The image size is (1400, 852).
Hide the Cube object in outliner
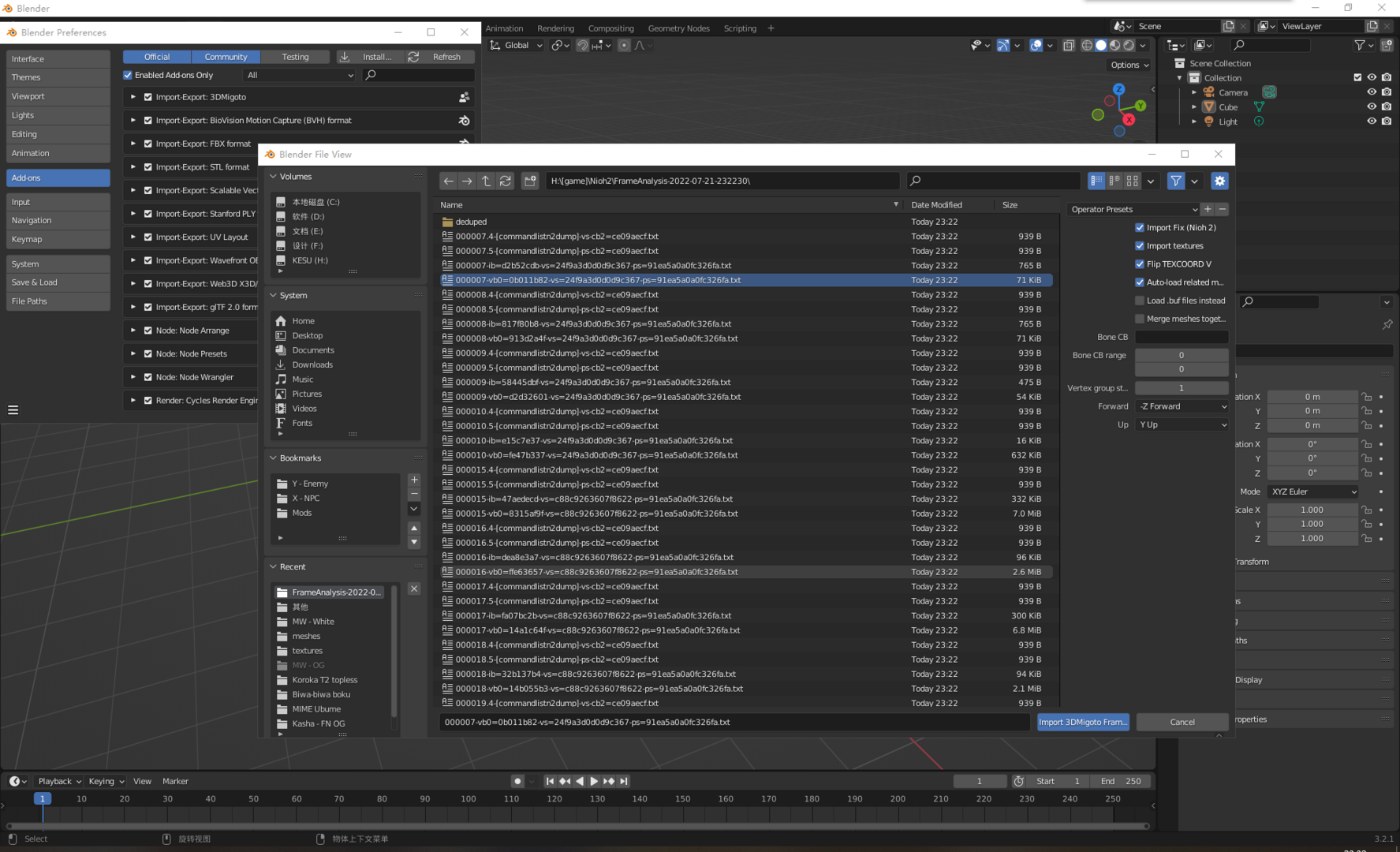click(1372, 106)
